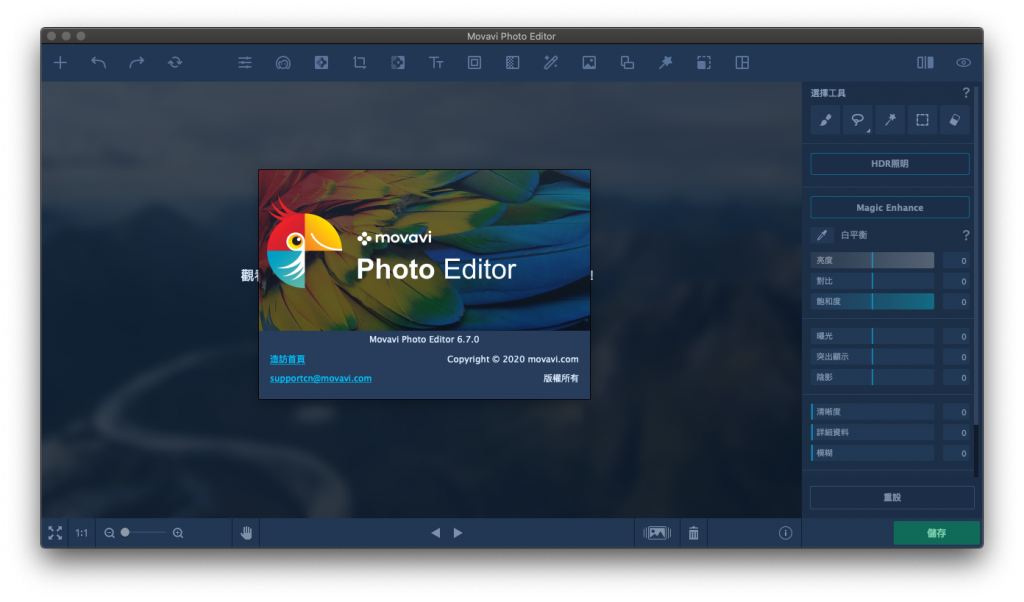This screenshot has width=1024, height=602.
Task: Click the 亮度 value input field
Action: click(957, 261)
